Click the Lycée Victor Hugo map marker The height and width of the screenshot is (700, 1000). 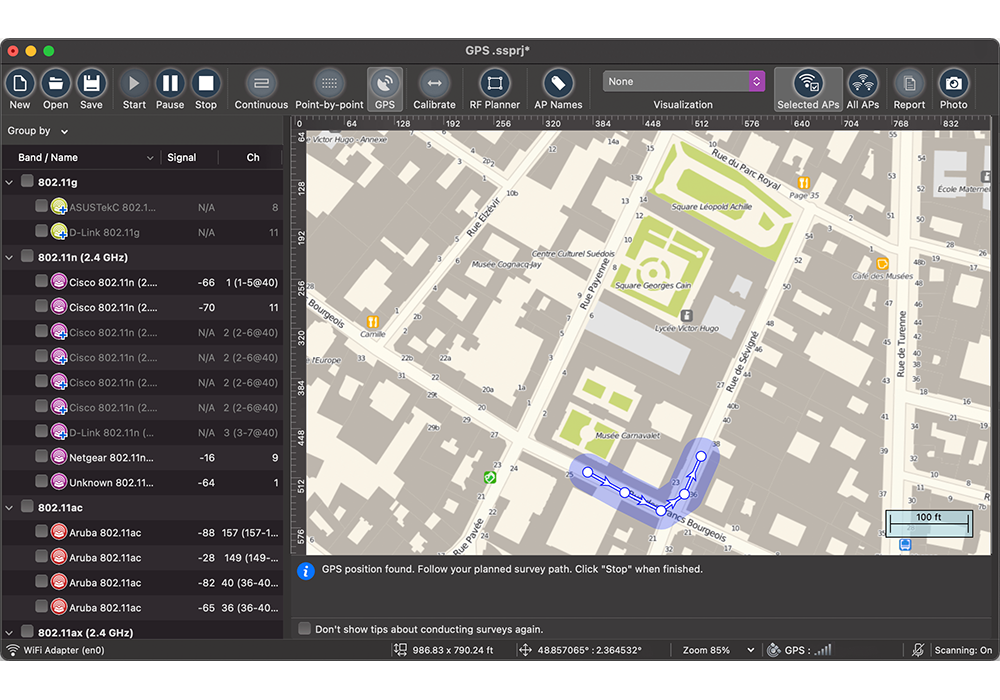686,316
